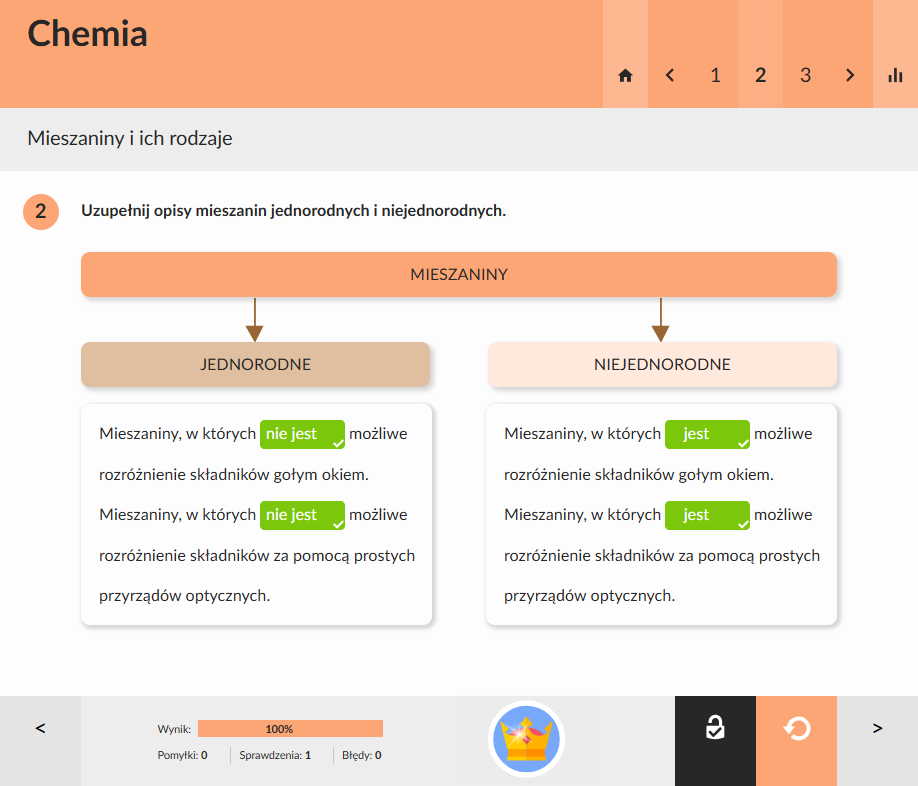Click the check answers lock icon
This screenshot has width=918, height=786.
[715, 729]
